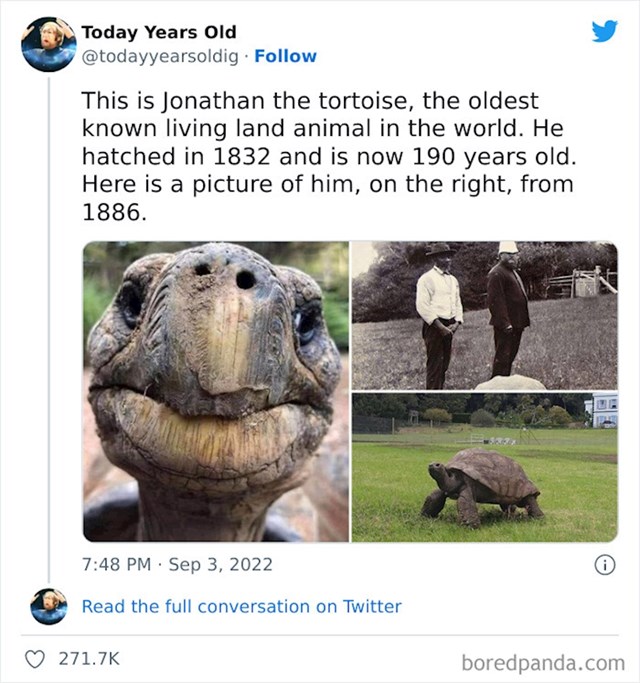Click the Today Years Old profile avatar
640x683 pixels.
click(x=49, y=44)
